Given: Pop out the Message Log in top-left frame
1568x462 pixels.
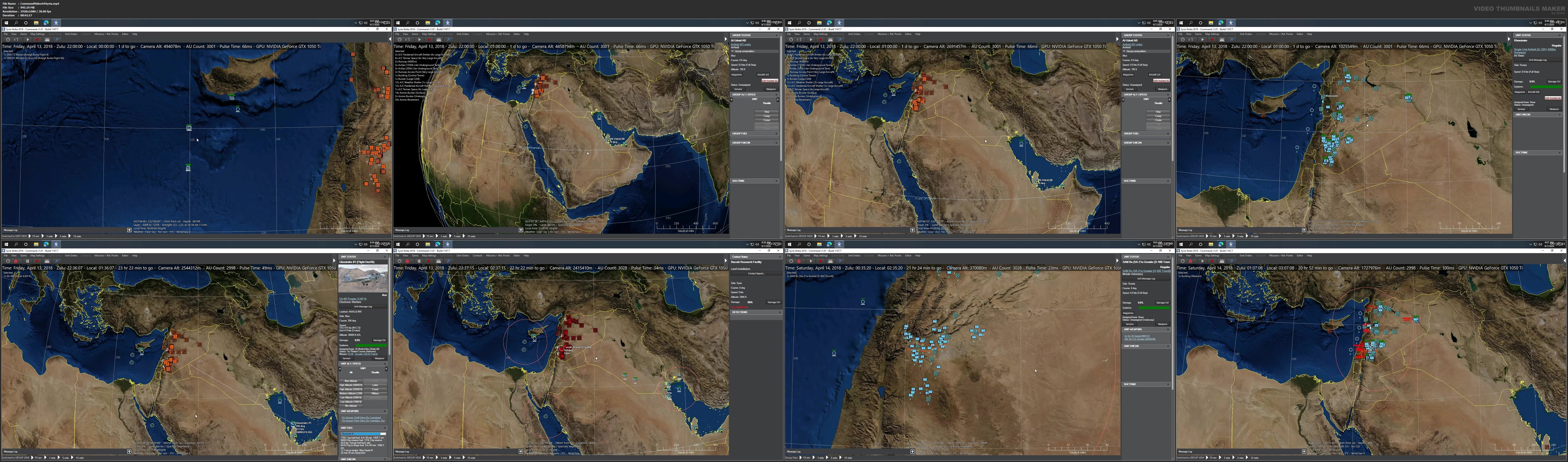Looking at the screenshot, I should [x=129, y=230].
